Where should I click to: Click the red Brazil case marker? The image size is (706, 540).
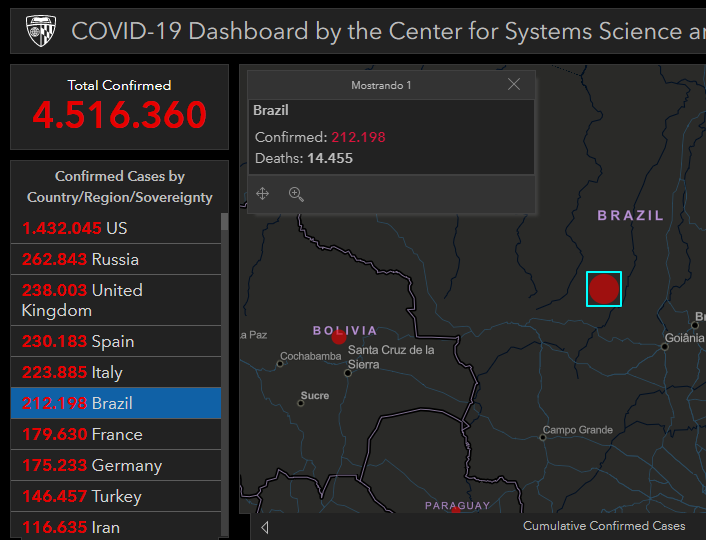point(604,289)
